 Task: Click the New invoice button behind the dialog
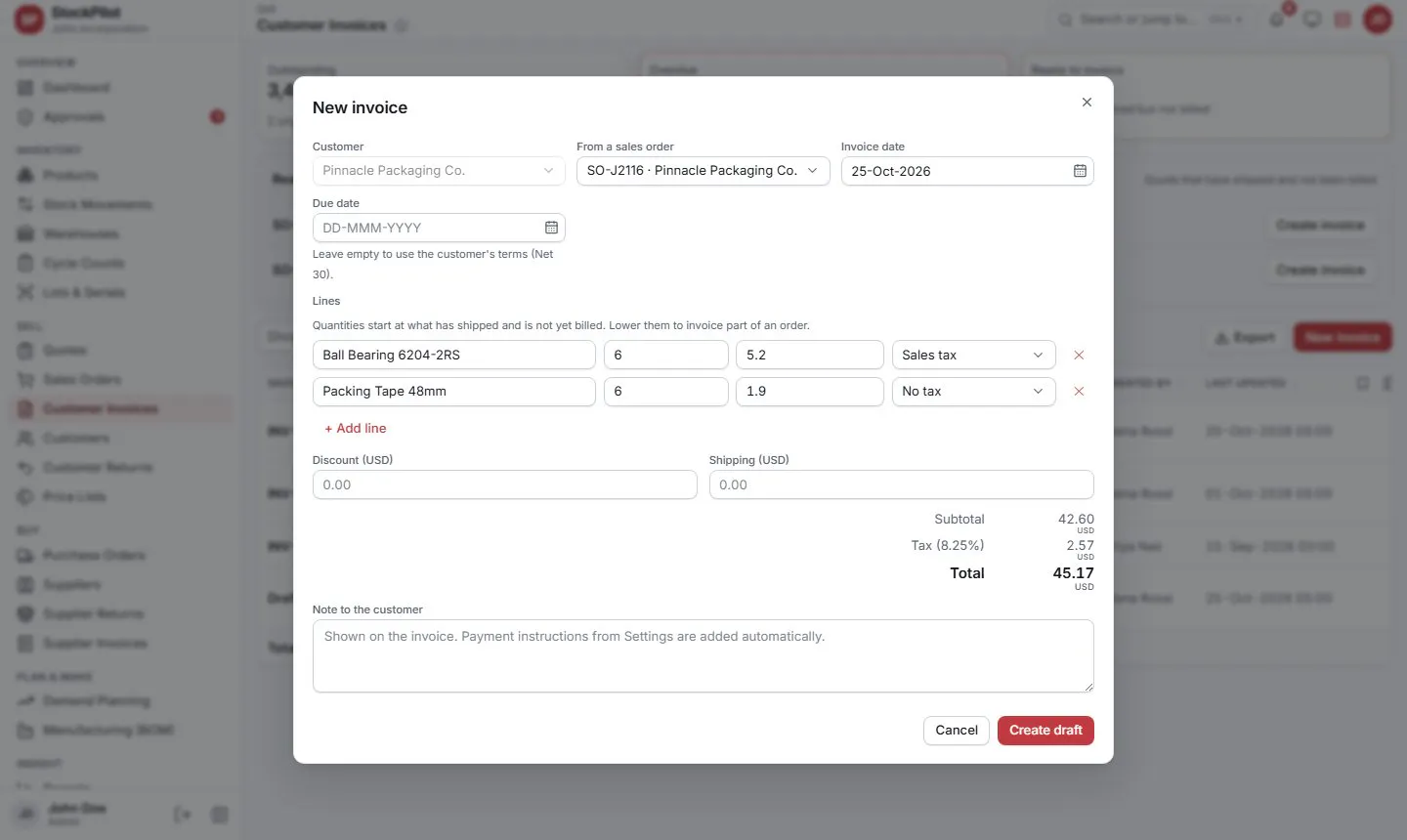(x=1343, y=337)
